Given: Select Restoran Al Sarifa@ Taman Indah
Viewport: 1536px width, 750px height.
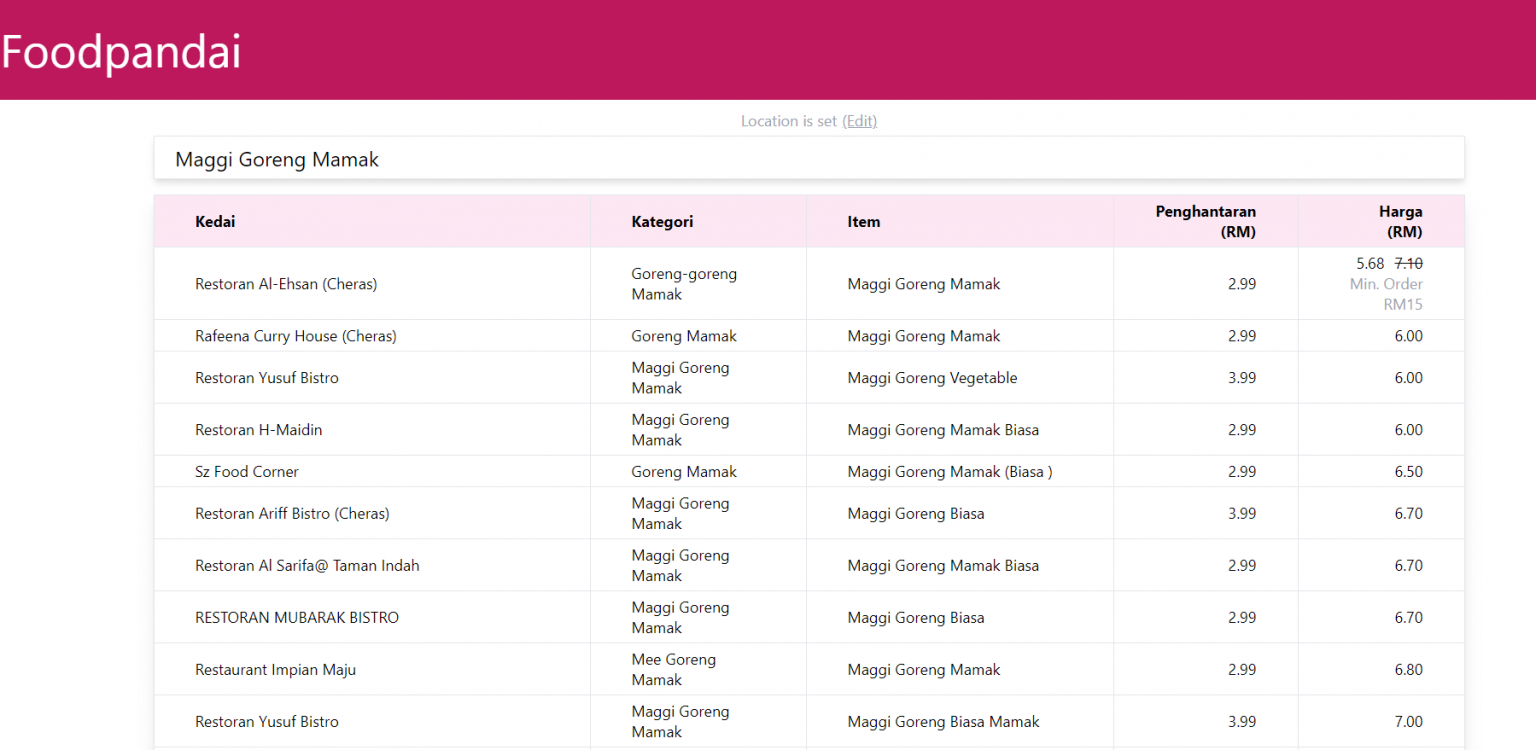Looking at the screenshot, I should click(307, 565).
